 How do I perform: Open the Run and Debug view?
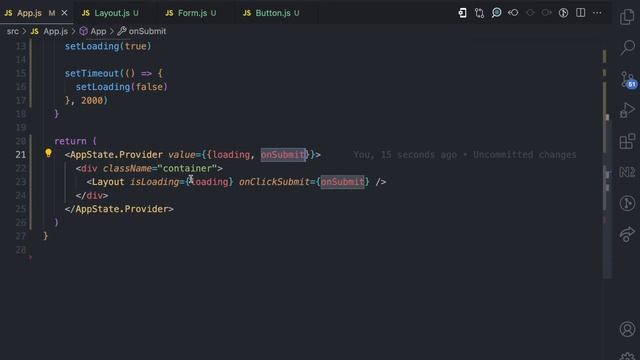coord(627,110)
